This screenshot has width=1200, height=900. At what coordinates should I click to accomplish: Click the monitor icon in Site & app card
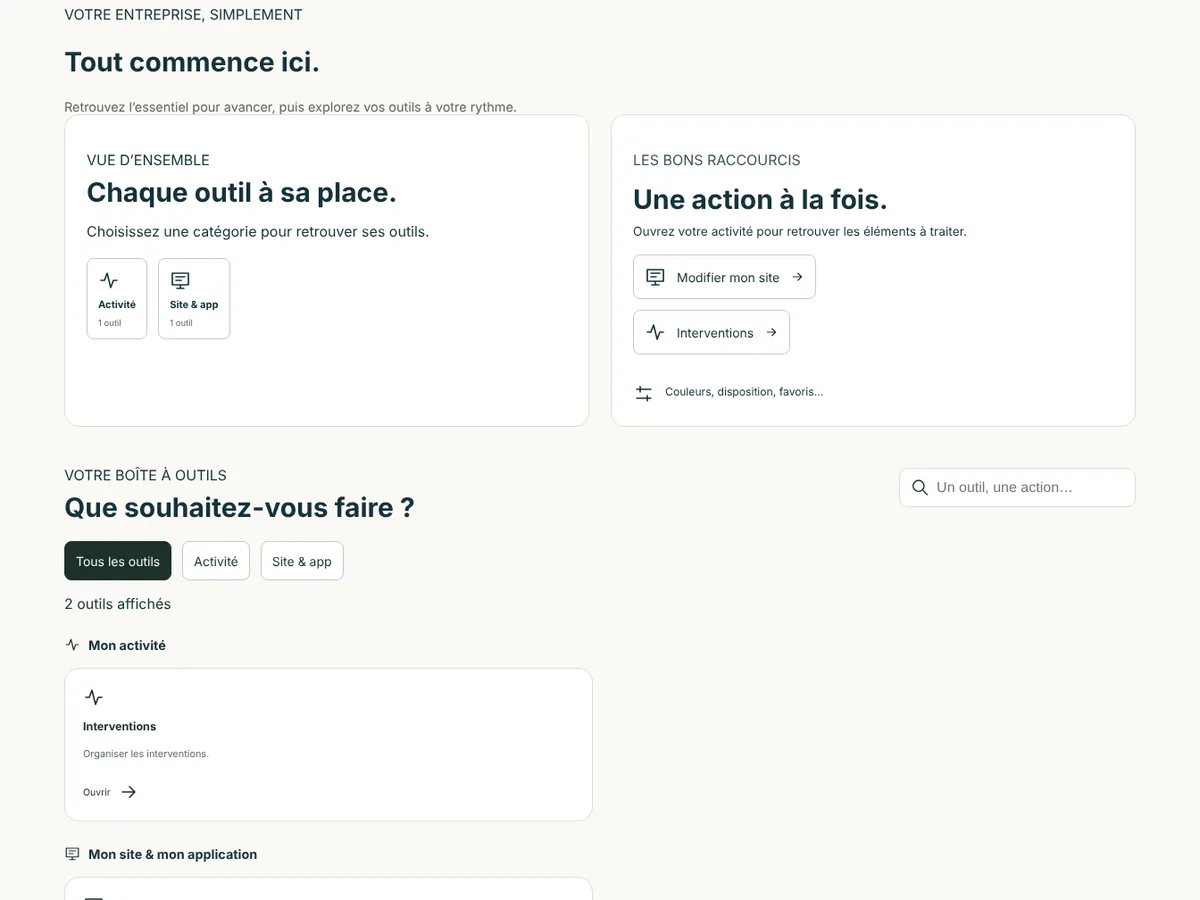pos(180,281)
